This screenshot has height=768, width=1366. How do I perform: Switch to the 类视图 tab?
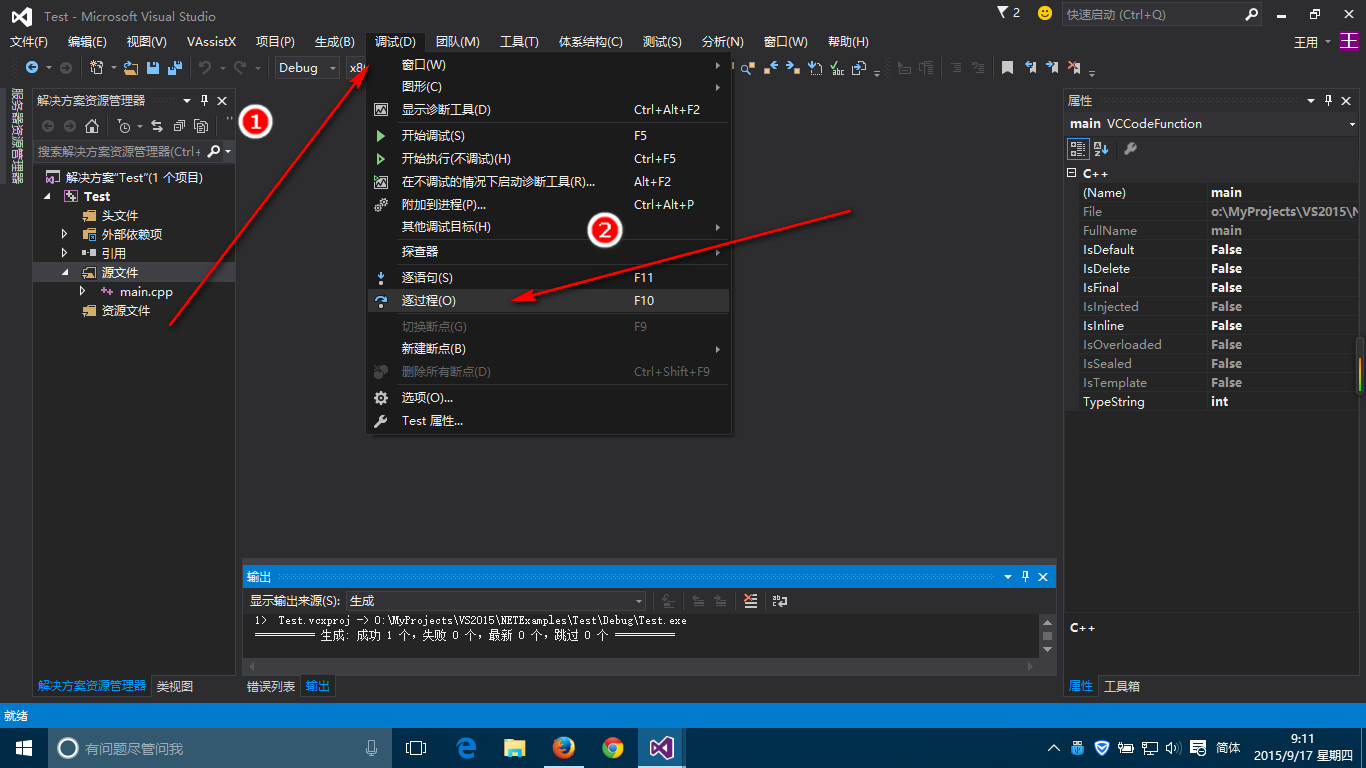point(175,686)
